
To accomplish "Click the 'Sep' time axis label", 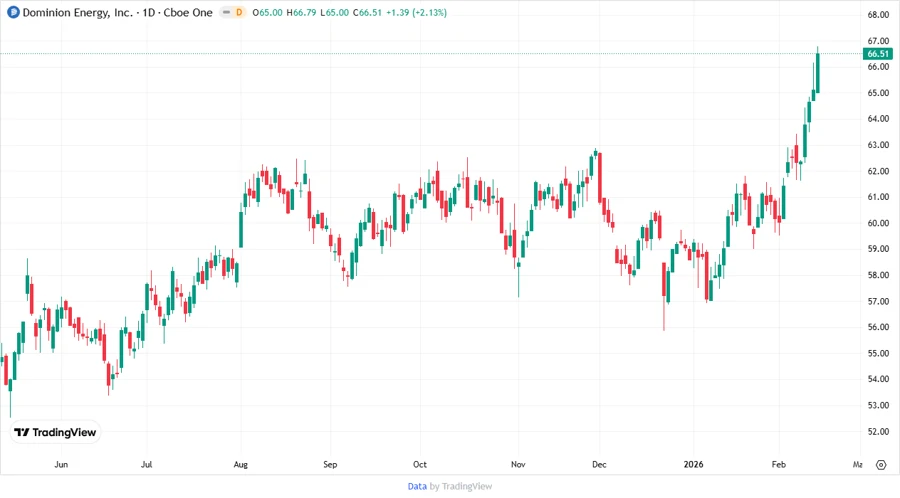I will (x=330, y=465).
